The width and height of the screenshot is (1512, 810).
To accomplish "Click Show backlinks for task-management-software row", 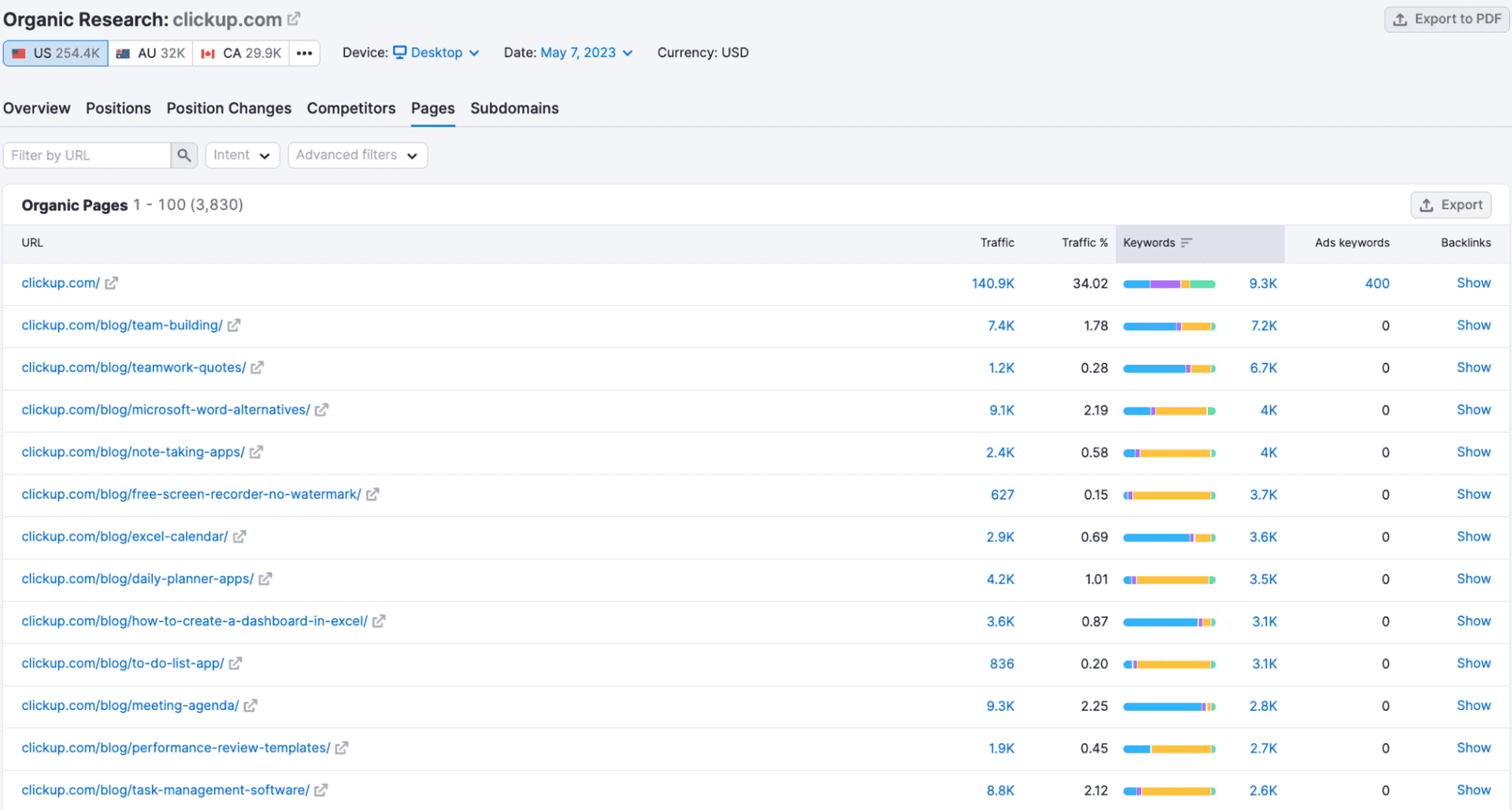I will point(1473,790).
